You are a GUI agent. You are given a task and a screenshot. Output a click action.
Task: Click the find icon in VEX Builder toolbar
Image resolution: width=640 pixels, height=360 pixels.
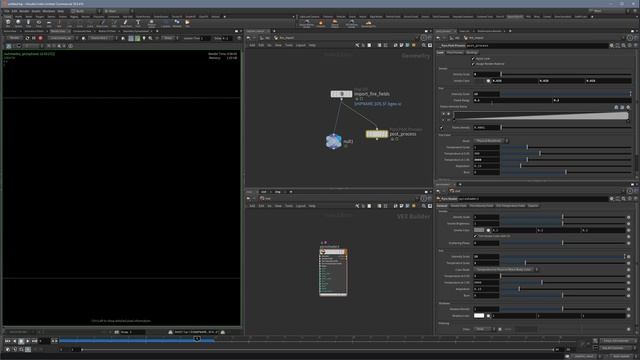coord(424,206)
